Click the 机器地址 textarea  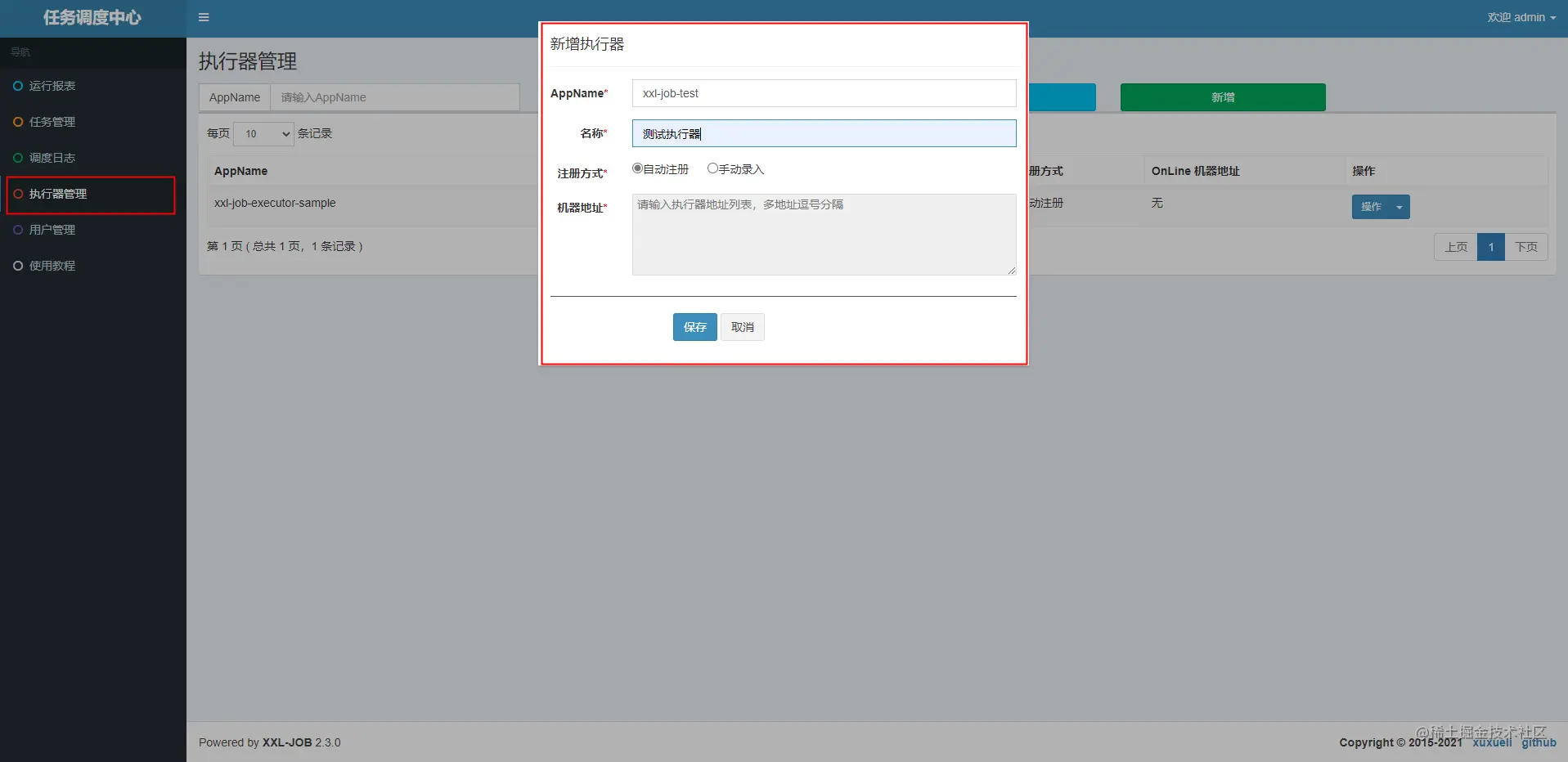pos(824,235)
